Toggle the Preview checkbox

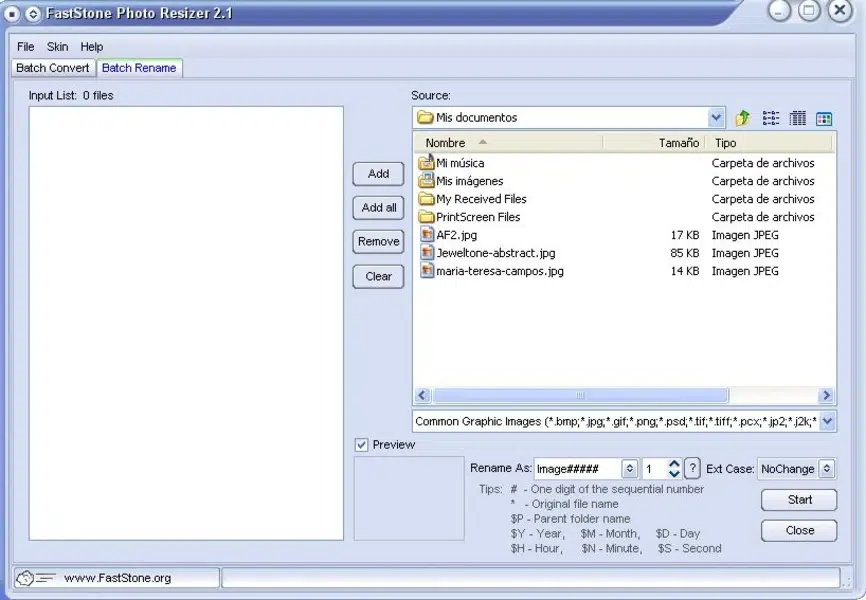(362, 445)
